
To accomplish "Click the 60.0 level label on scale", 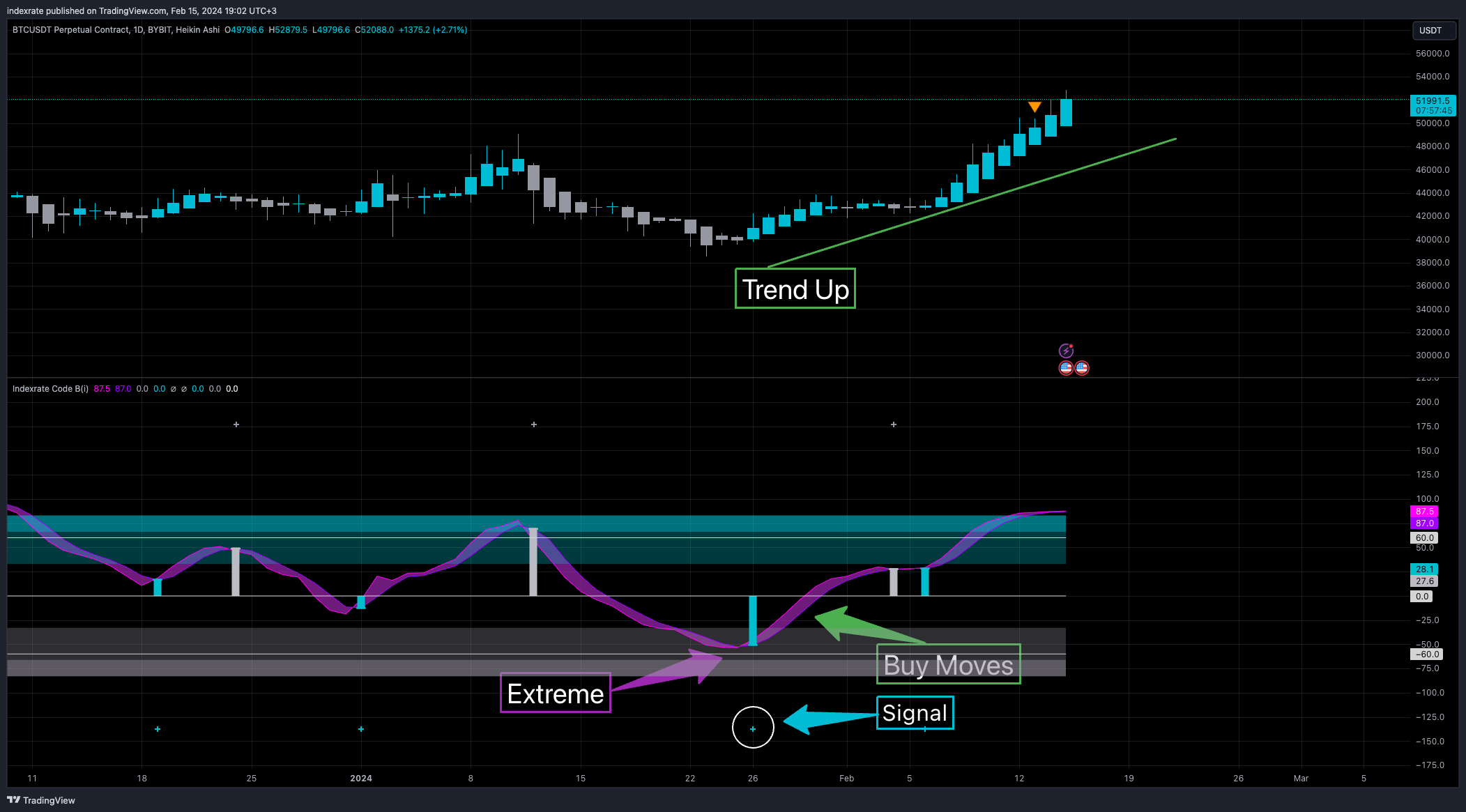I will coord(1424,538).
